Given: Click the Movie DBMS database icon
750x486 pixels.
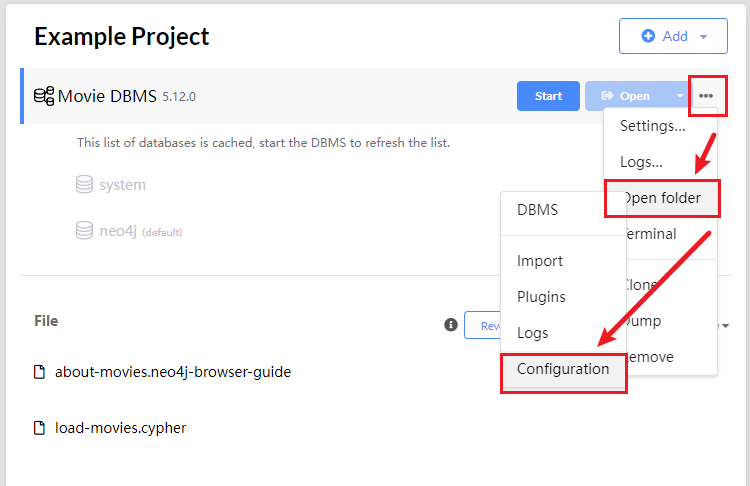Looking at the screenshot, I should point(44,96).
